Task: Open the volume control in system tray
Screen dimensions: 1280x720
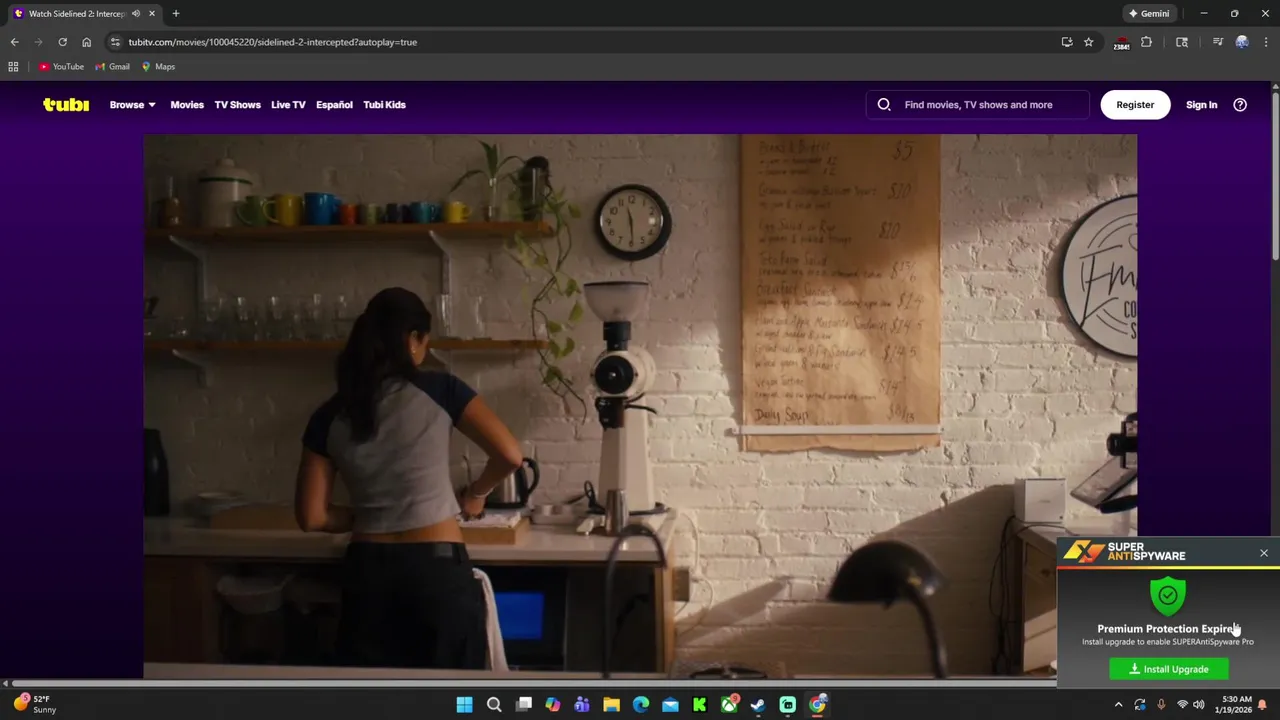Action: point(1199,705)
